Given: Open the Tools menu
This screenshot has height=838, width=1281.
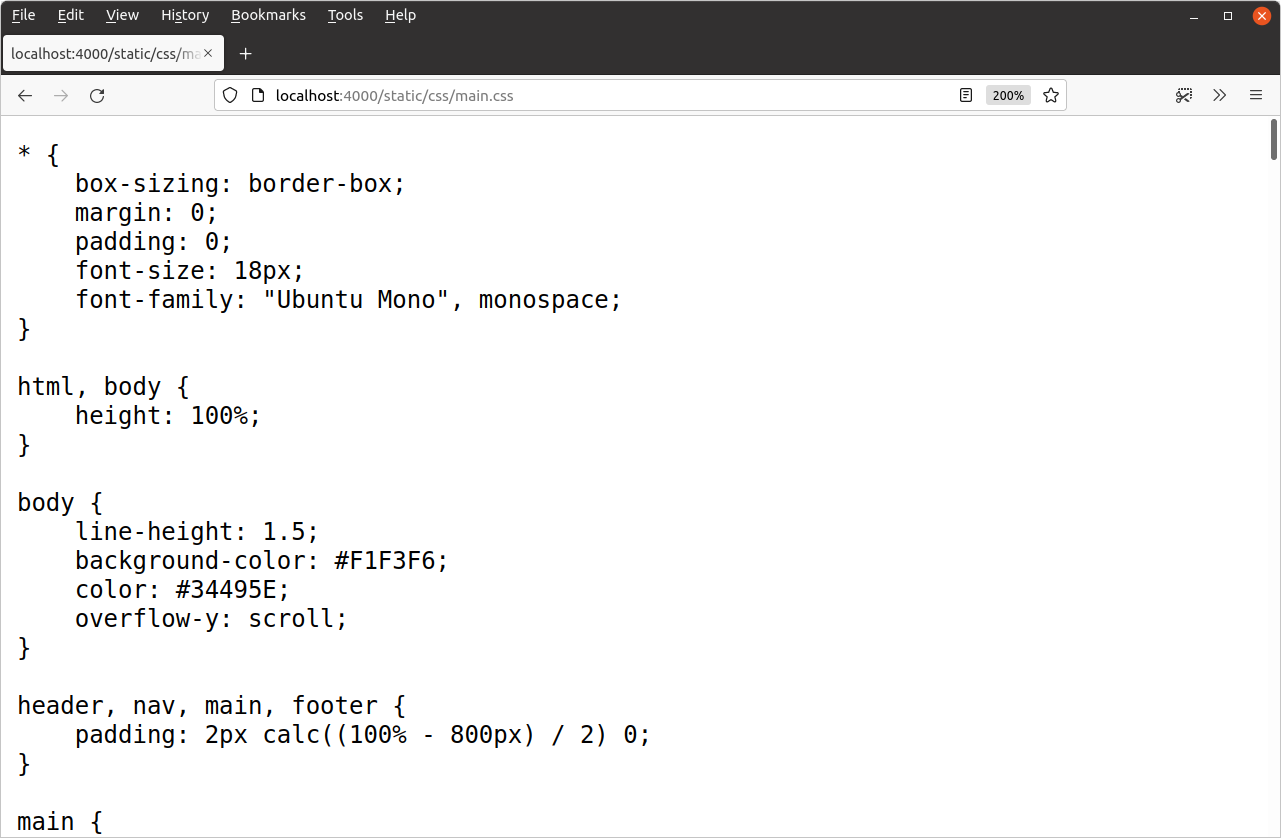Looking at the screenshot, I should coord(345,15).
